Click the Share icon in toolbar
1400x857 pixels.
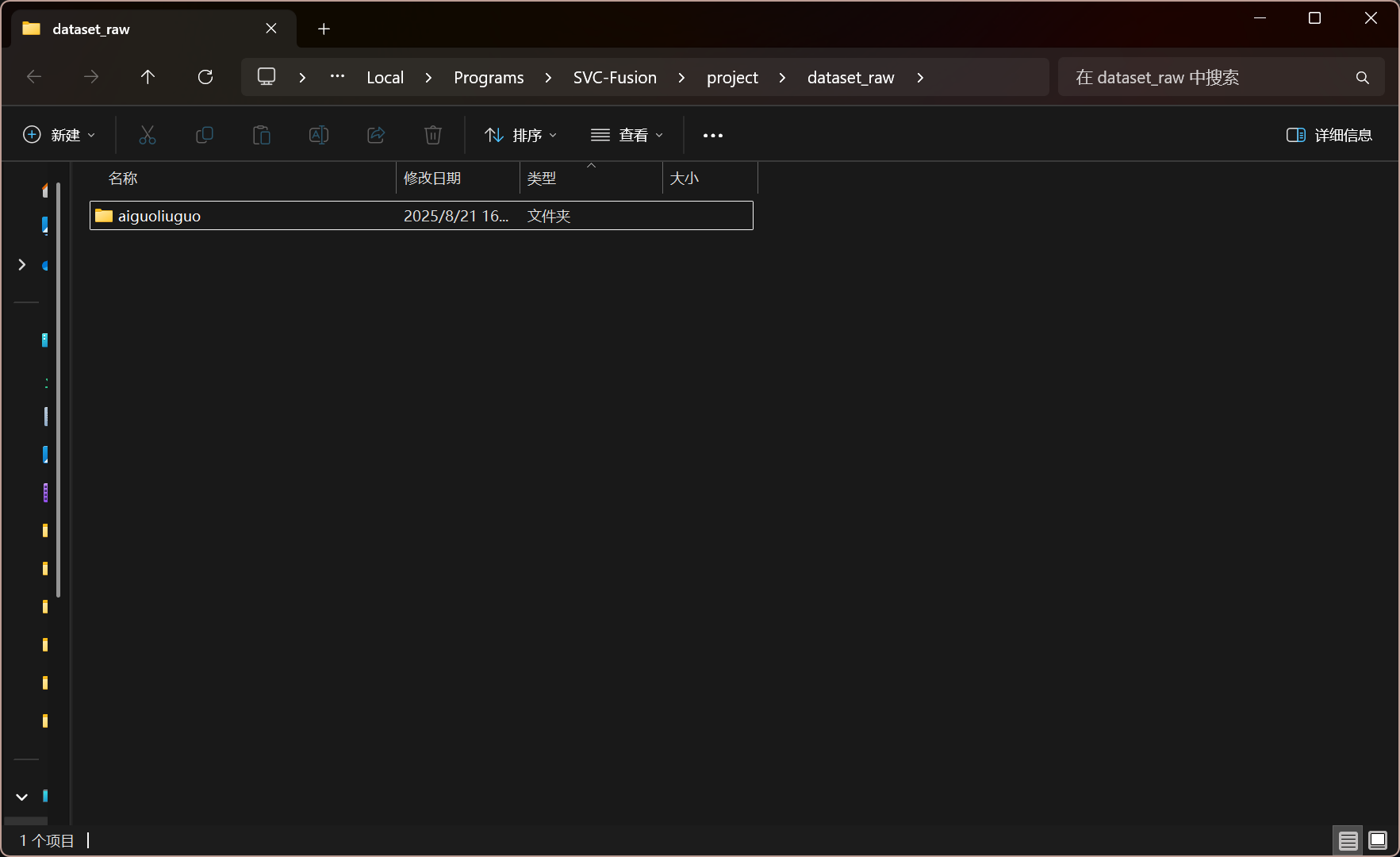(x=376, y=135)
